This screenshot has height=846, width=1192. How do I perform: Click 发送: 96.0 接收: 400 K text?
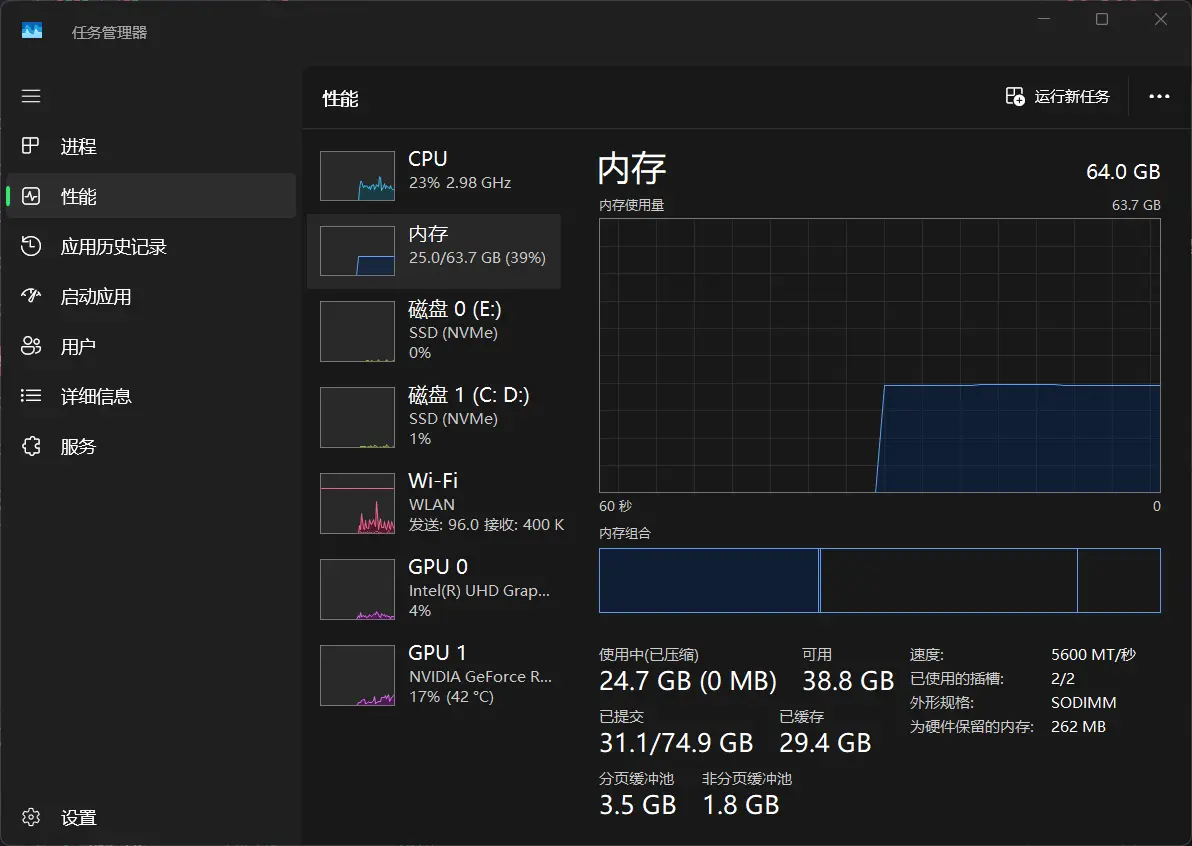(487, 524)
